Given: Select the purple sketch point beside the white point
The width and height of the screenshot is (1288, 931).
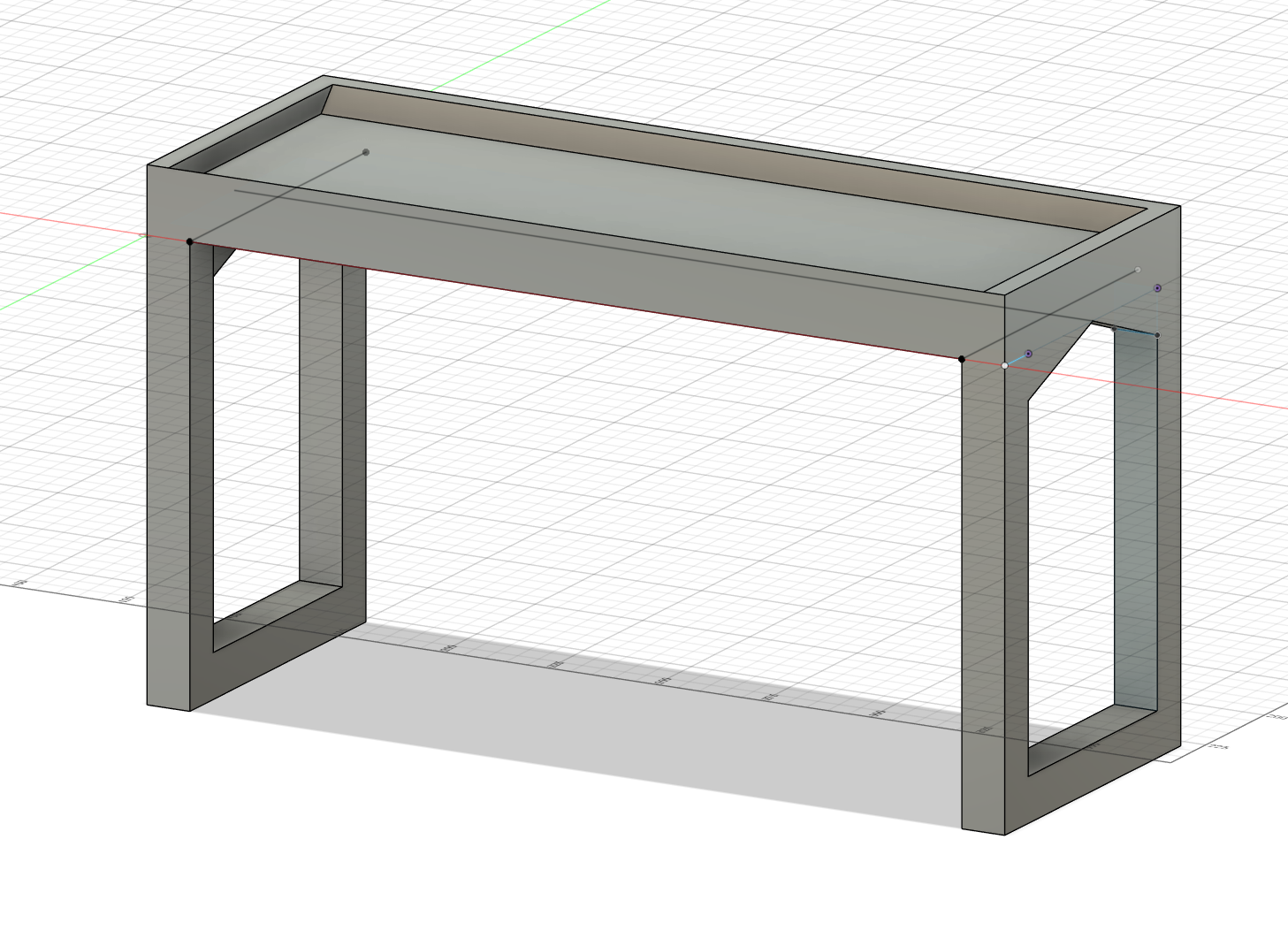Looking at the screenshot, I should (x=1028, y=354).
